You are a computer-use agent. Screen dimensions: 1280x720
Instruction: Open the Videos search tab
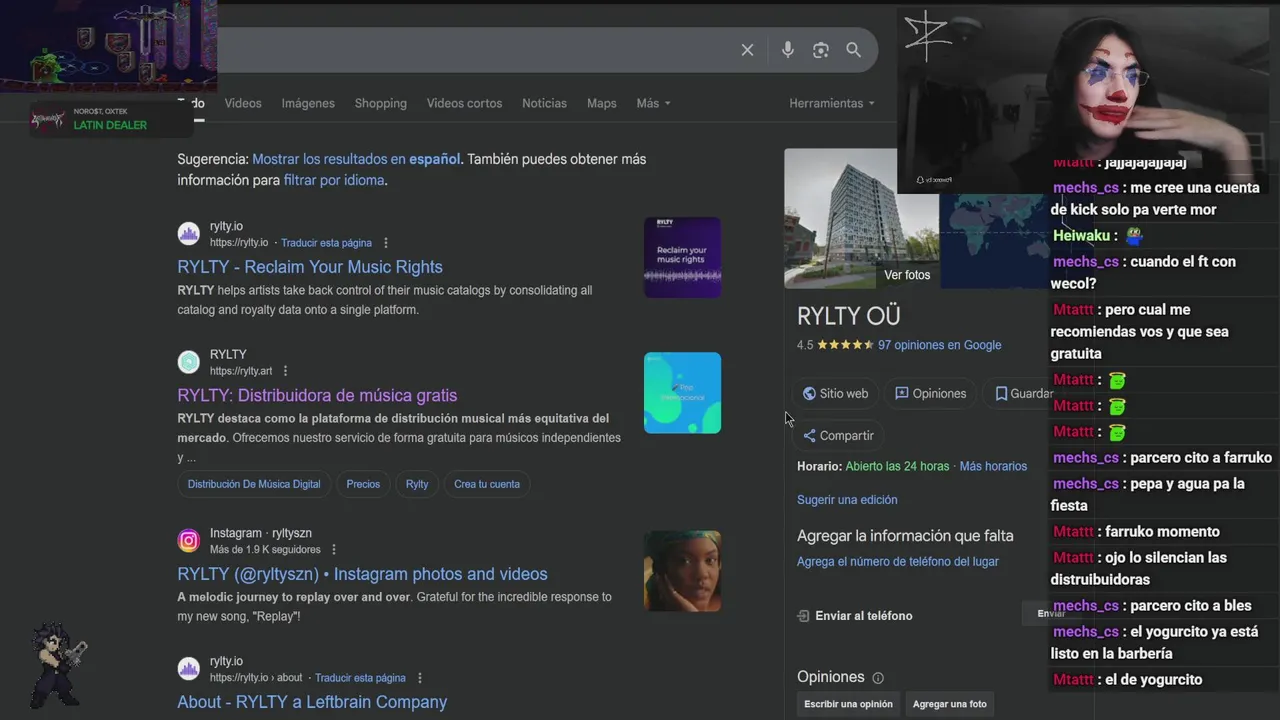243,103
